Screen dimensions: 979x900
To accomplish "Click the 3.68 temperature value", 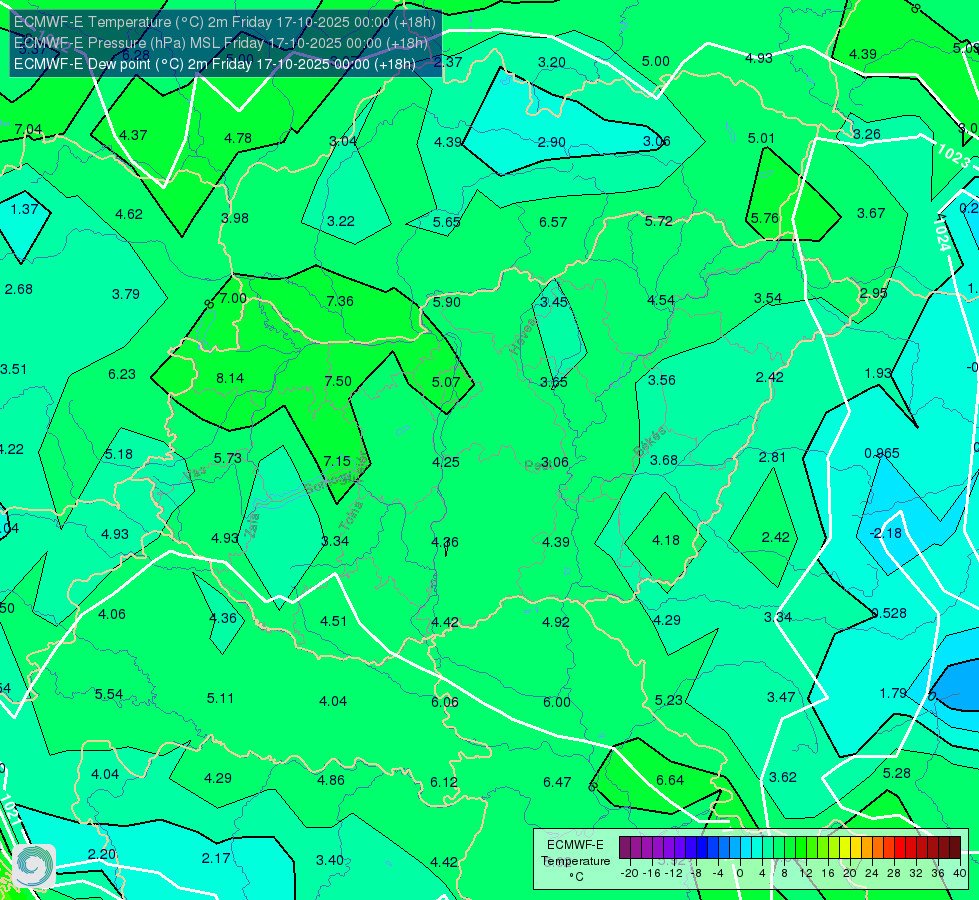I will [x=663, y=460].
